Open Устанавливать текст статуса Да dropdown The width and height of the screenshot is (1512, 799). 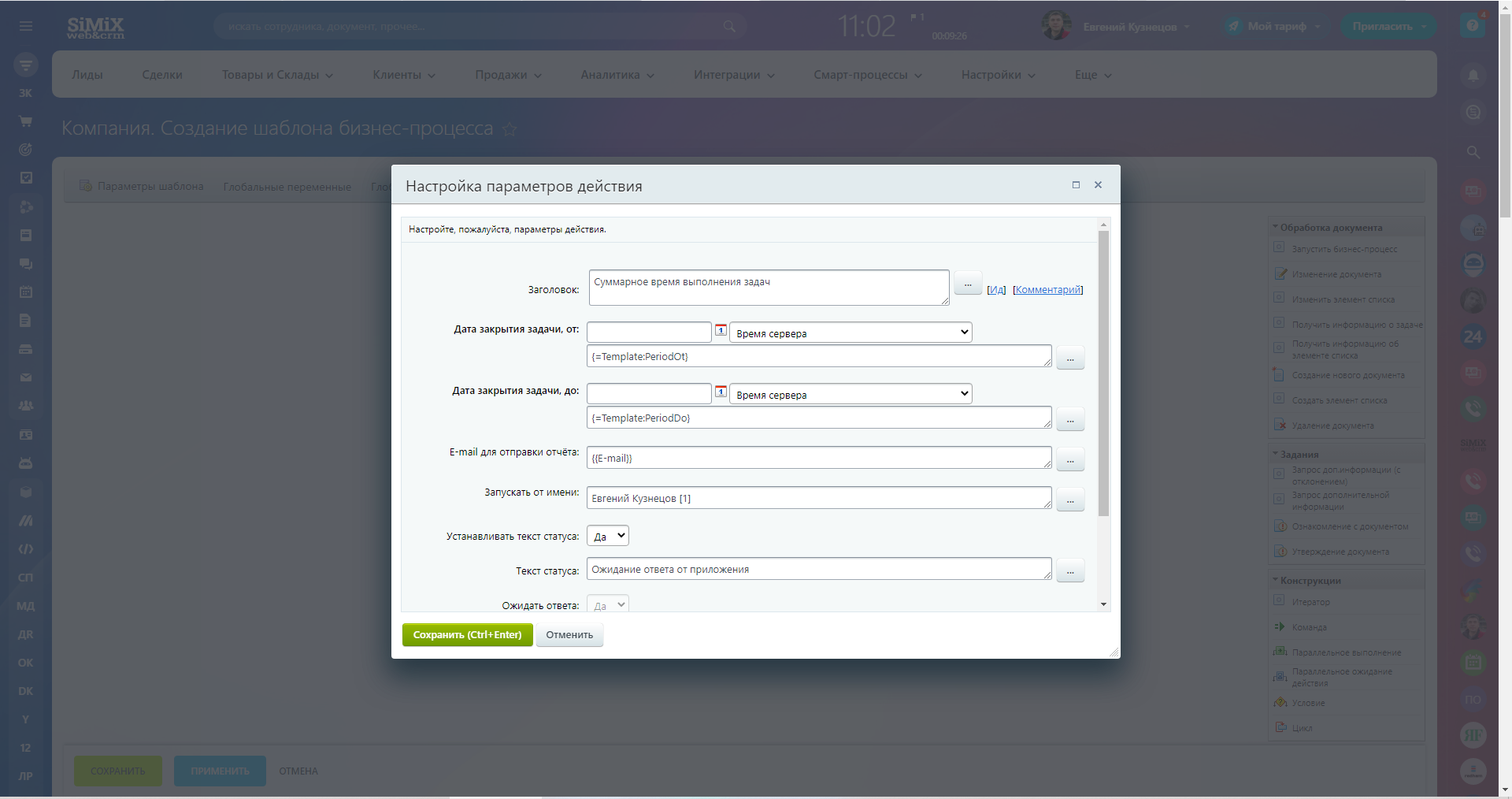607,536
